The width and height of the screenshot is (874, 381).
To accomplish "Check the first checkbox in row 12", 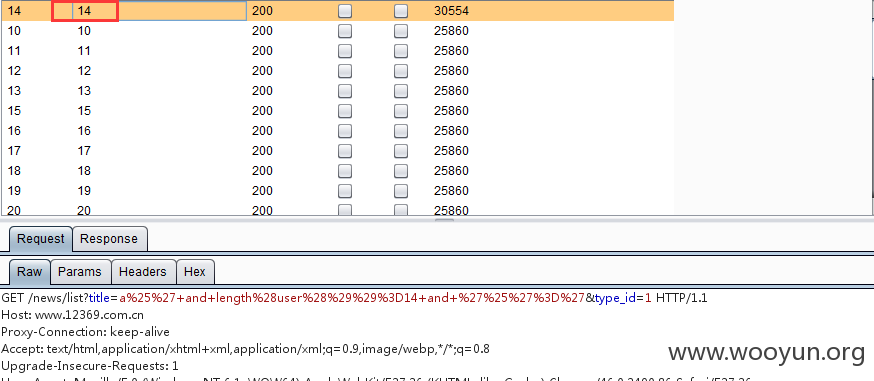I will 345,71.
